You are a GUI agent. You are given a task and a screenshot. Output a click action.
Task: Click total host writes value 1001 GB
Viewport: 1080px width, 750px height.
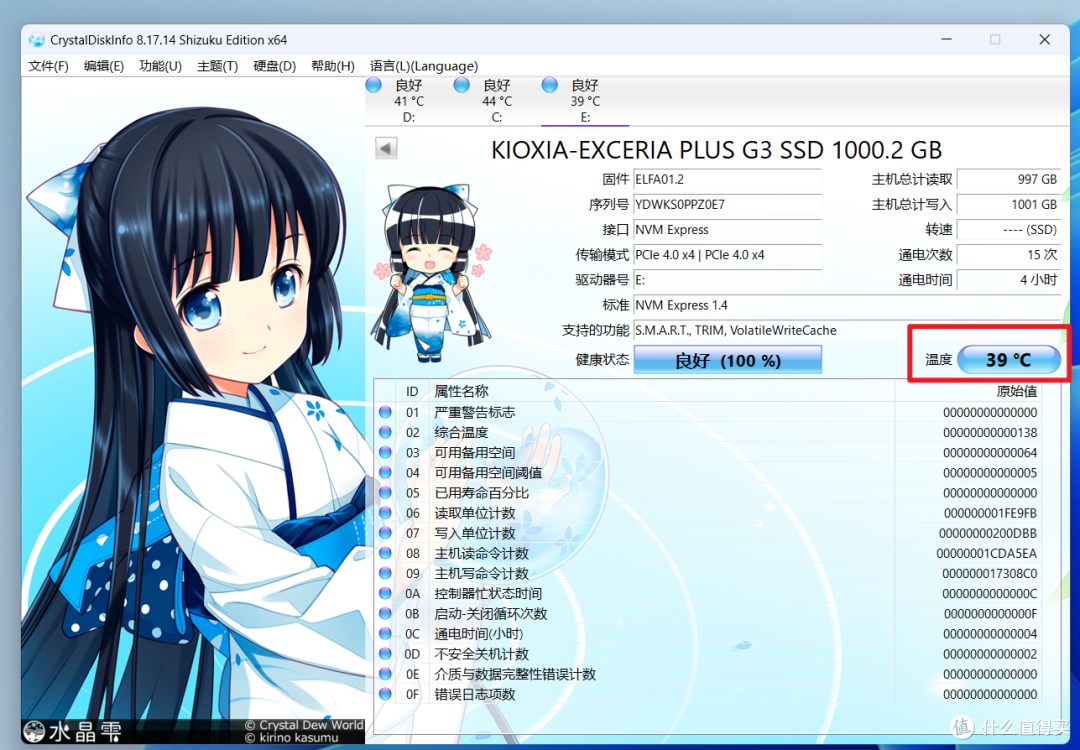point(1009,205)
